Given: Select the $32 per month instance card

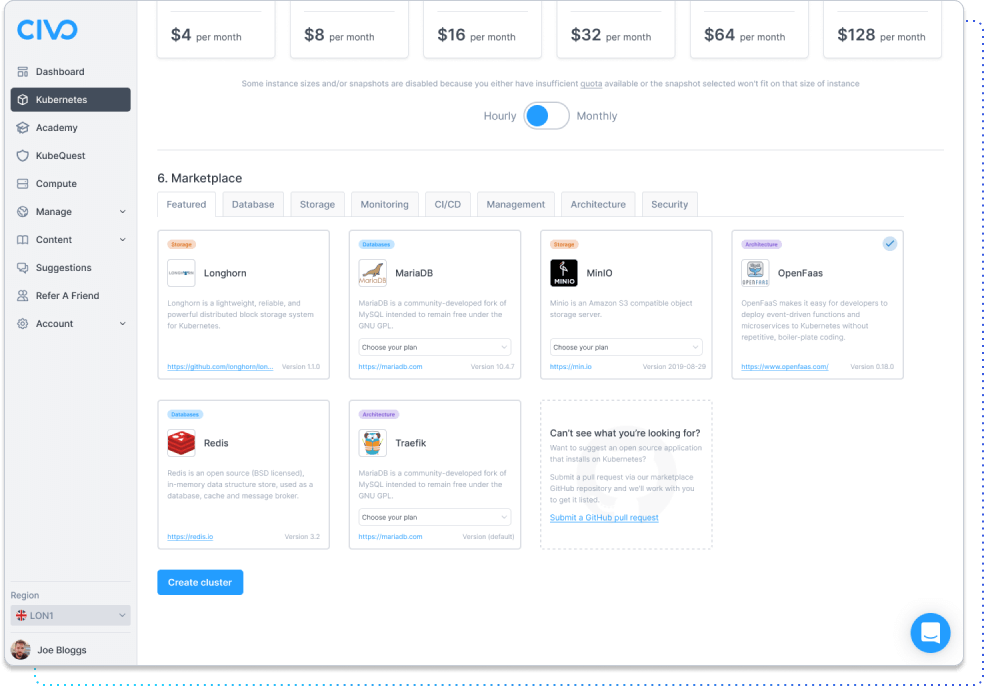Looking at the screenshot, I should [616, 29].
